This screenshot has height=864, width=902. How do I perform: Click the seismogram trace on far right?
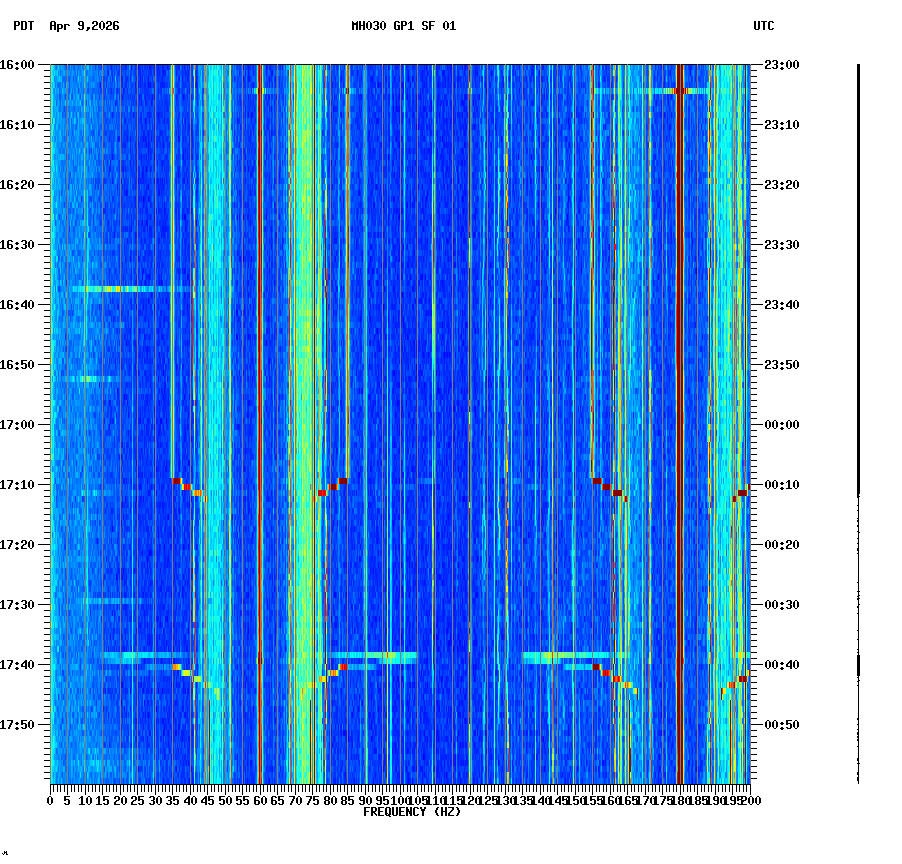(858, 400)
